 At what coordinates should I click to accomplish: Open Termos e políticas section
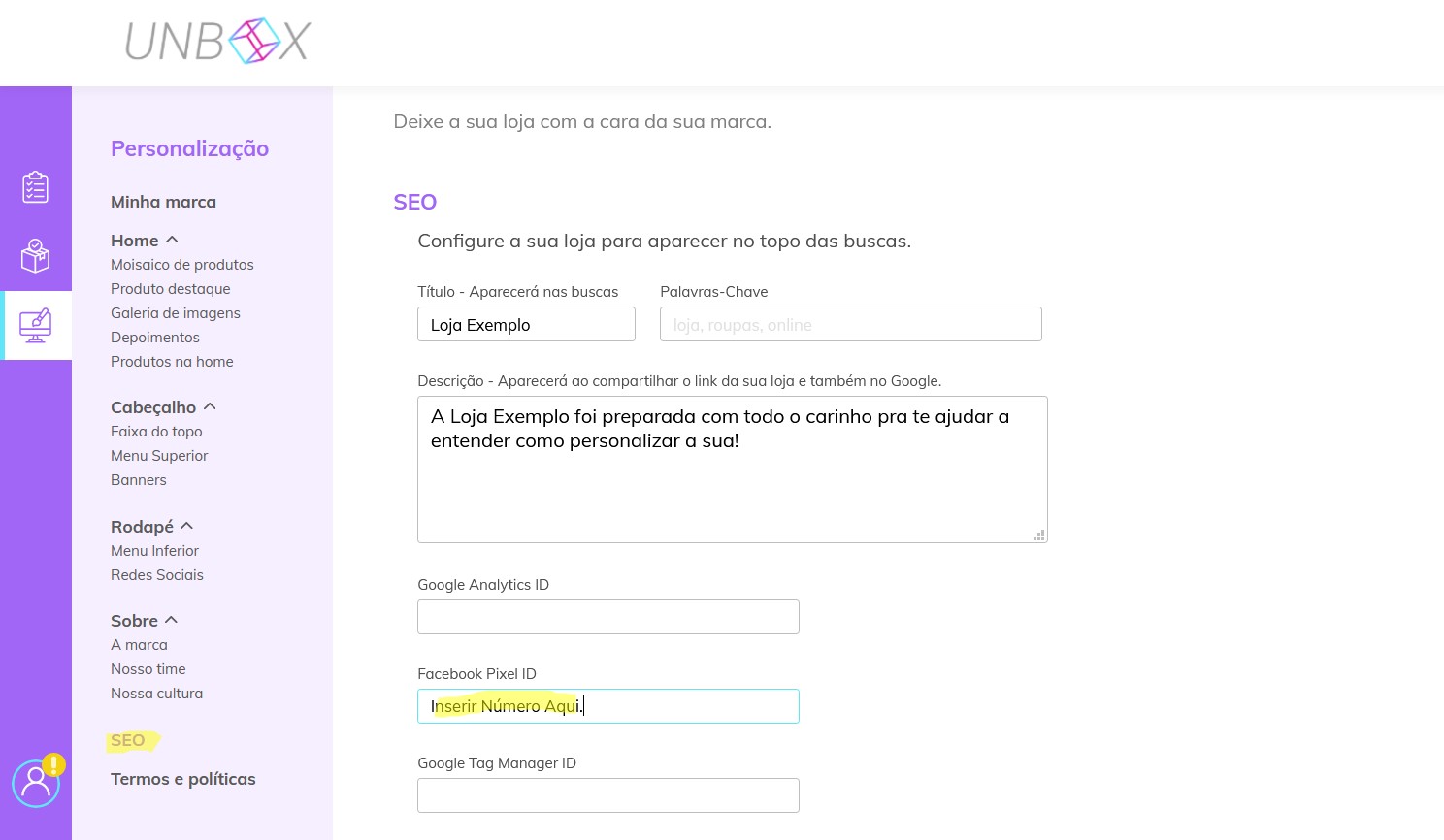(x=183, y=779)
